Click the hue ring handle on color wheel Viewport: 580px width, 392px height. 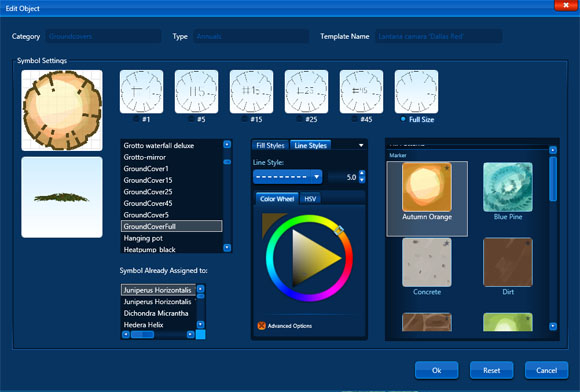[339, 230]
